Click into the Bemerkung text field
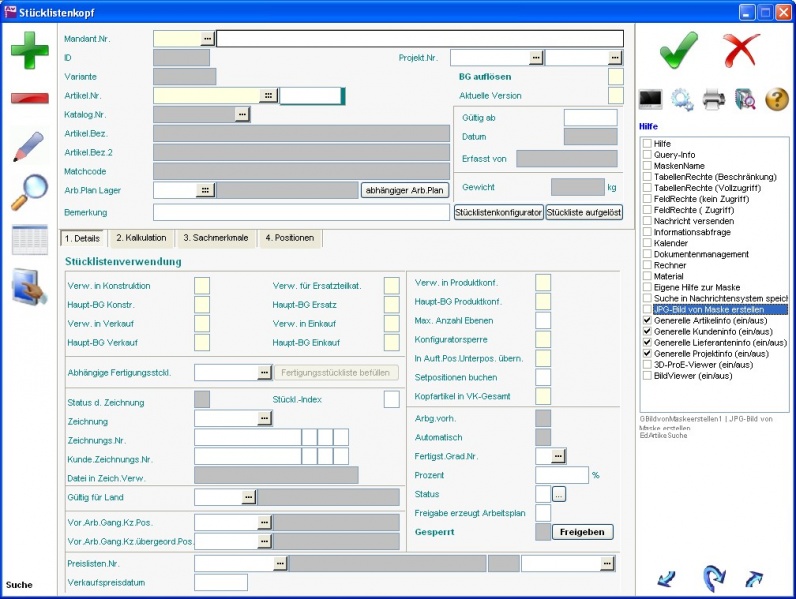The width and height of the screenshot is (796, 599). click(x=300, y=212)
